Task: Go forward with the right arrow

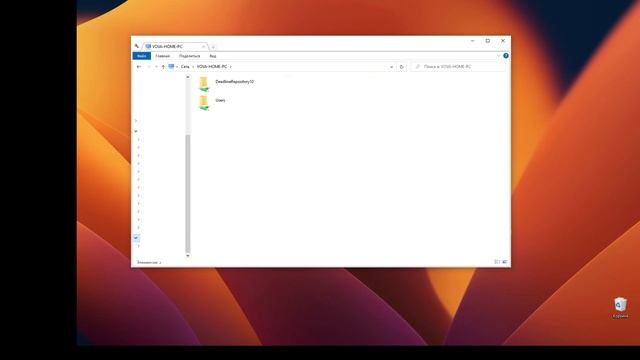Action: [149, 67]
